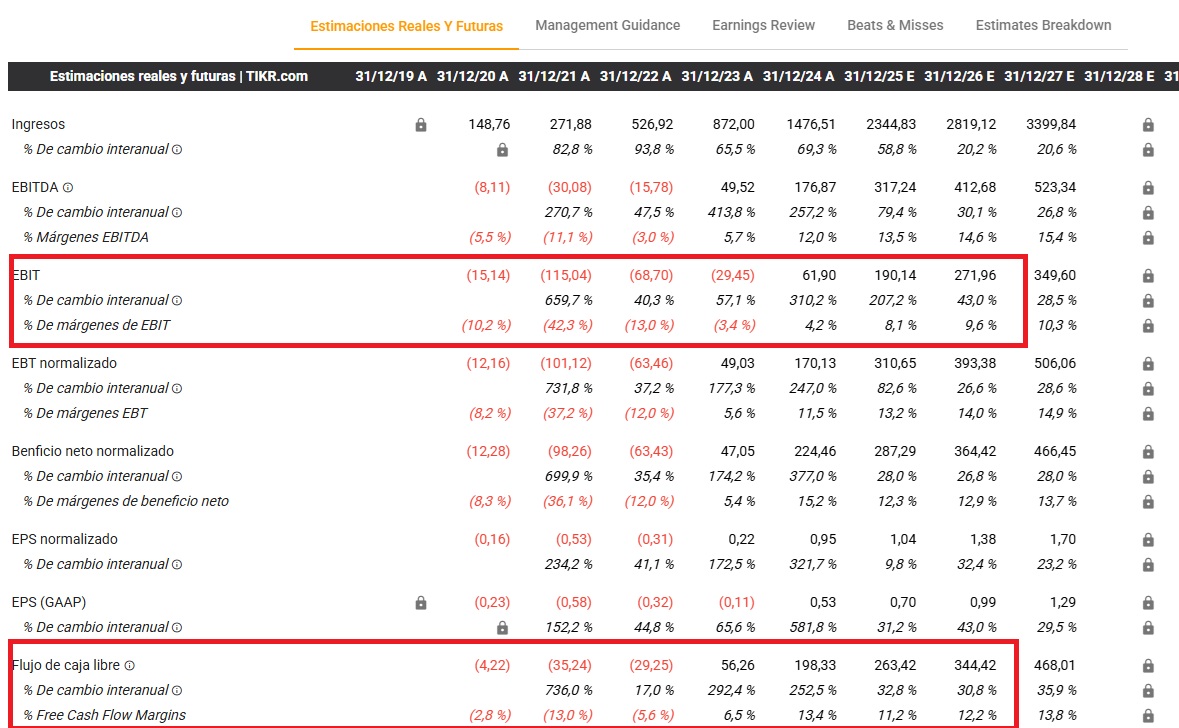Click the lock icon in the Flujo de caja libre row under 31/12/28

click(x=1148, y=666)
